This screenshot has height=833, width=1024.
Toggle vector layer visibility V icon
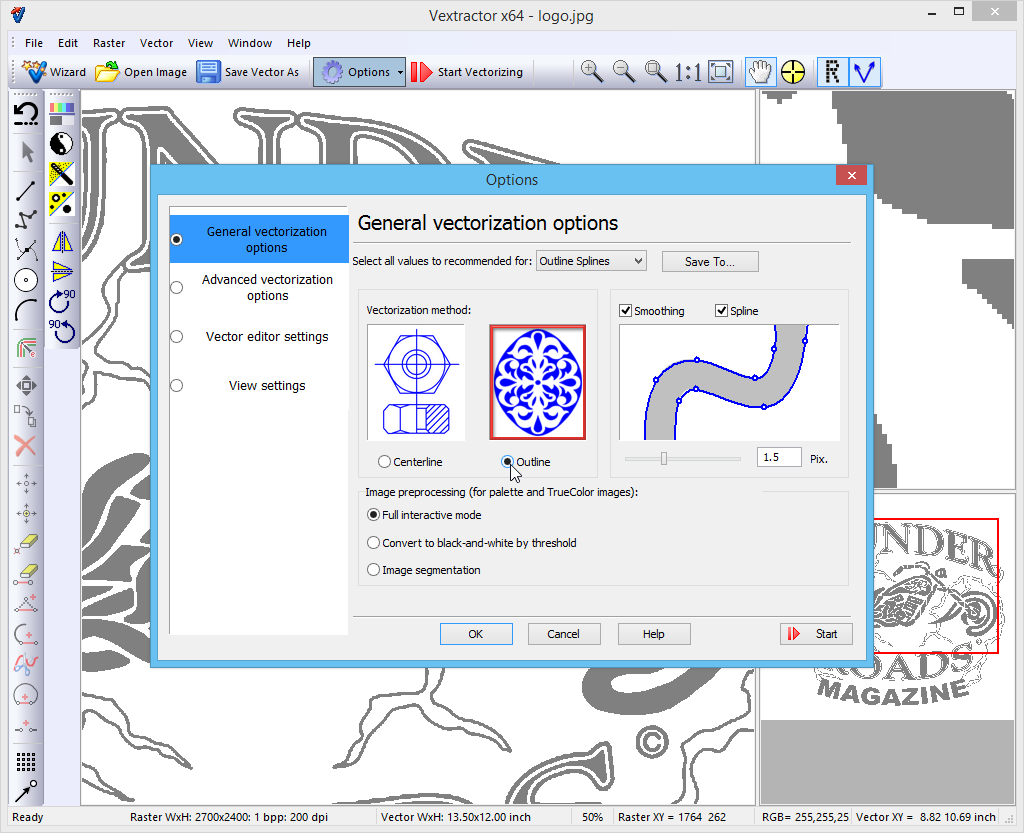click(x=863, y=72)
